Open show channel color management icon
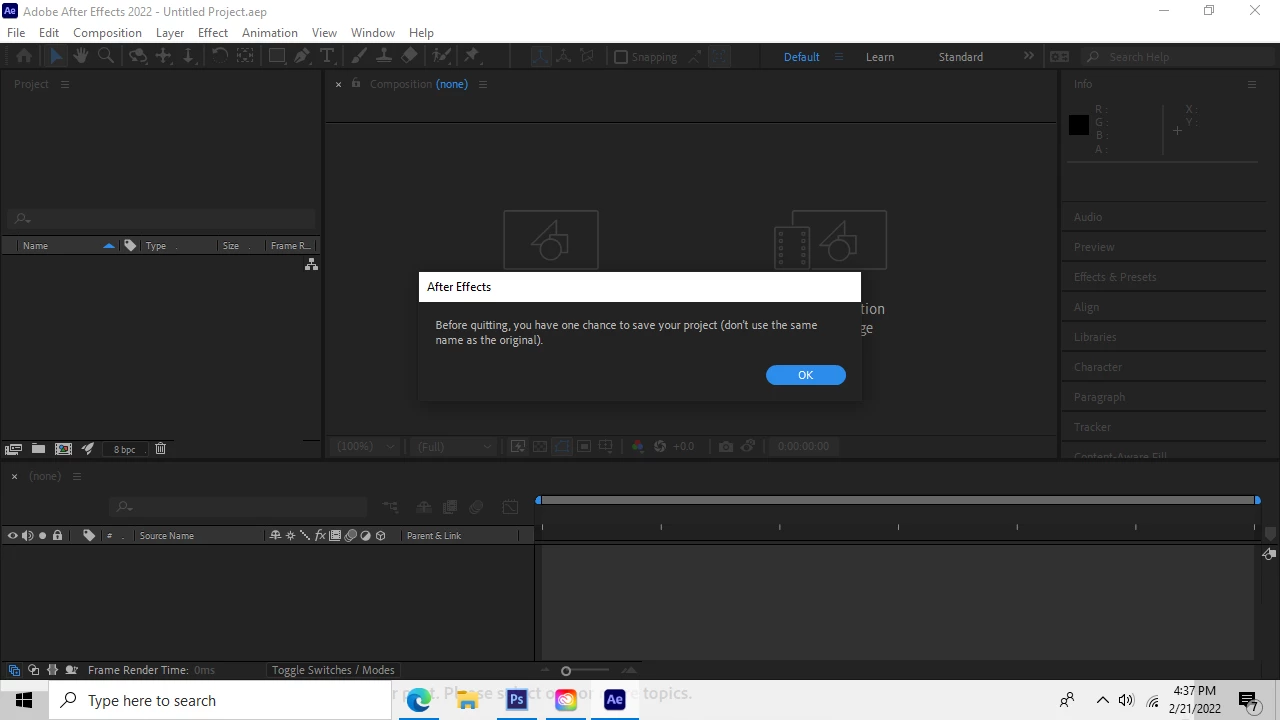Viewport: 1280px width, 720px height. [637, 446]
